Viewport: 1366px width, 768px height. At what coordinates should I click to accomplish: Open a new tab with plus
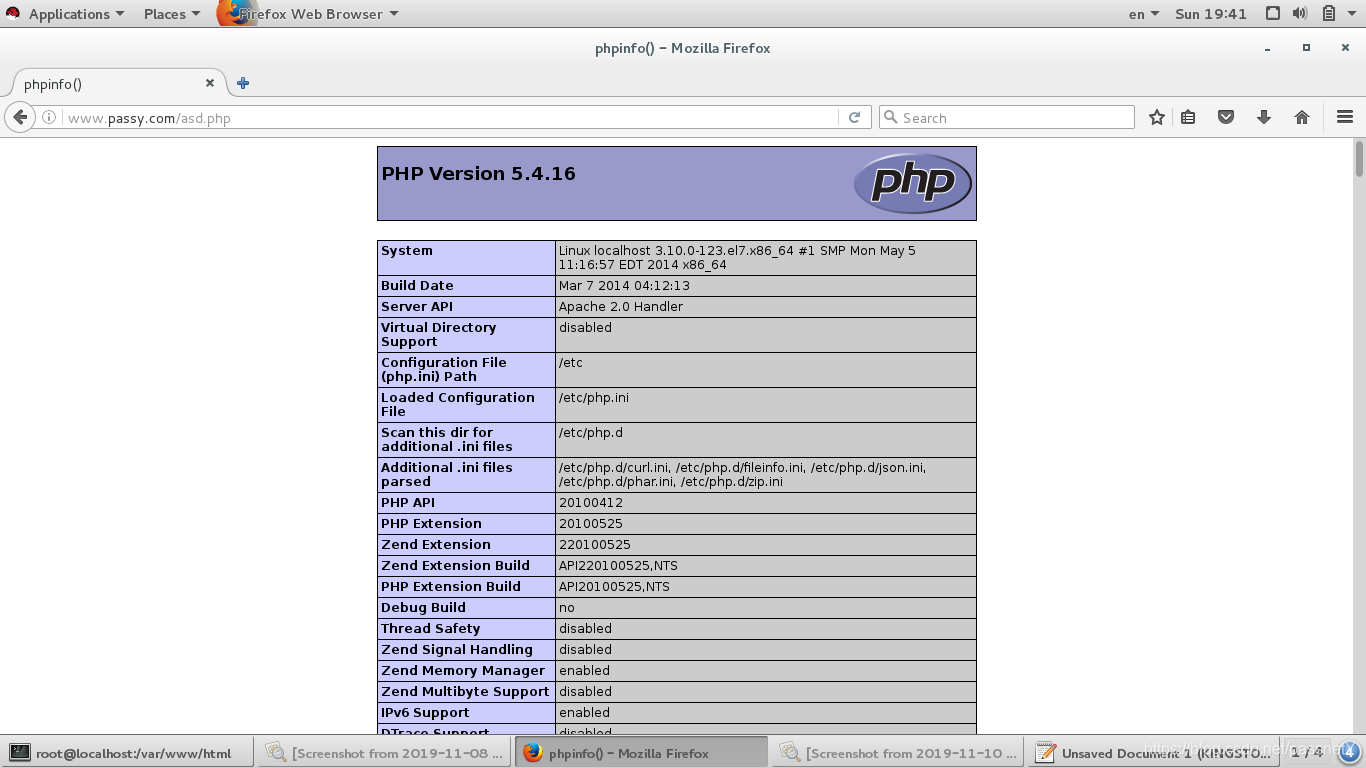(243, 83)
